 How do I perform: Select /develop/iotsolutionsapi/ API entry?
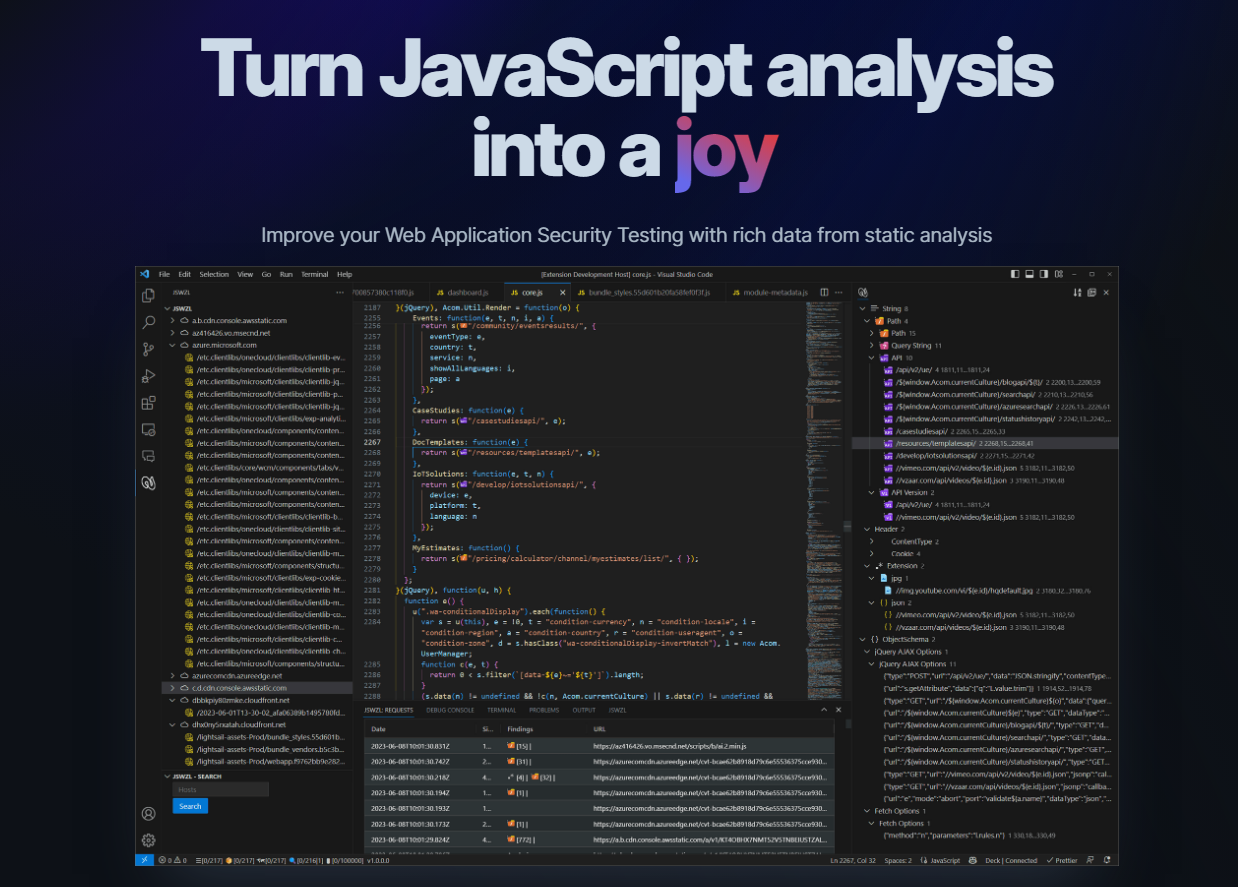click(984, 455)
